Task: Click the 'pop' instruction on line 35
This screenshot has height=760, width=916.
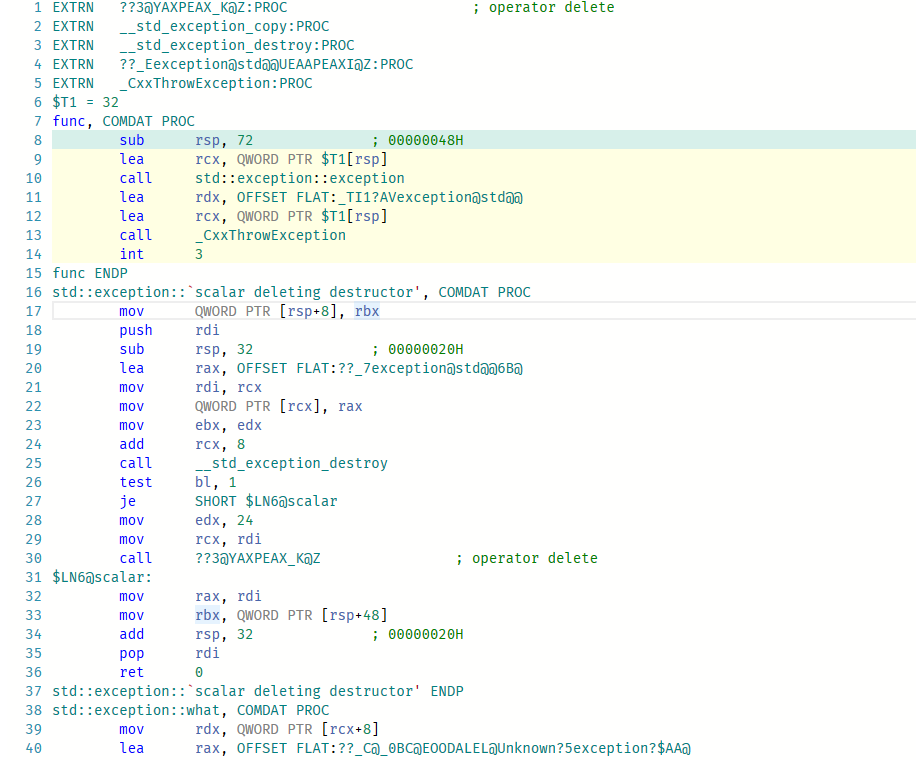Action: click(132, 653)
